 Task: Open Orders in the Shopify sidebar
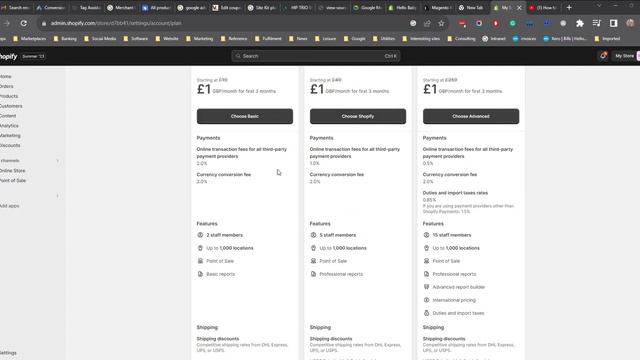(x=7, y=86)
